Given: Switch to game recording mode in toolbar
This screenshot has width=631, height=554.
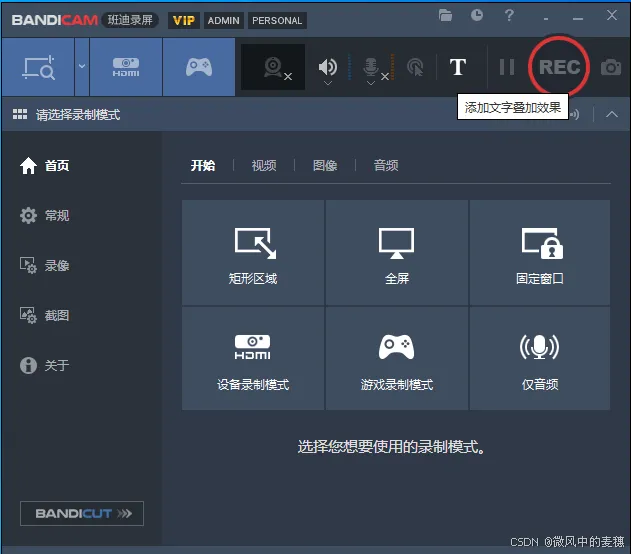Looking at the screenshot, I should point(199,67).
